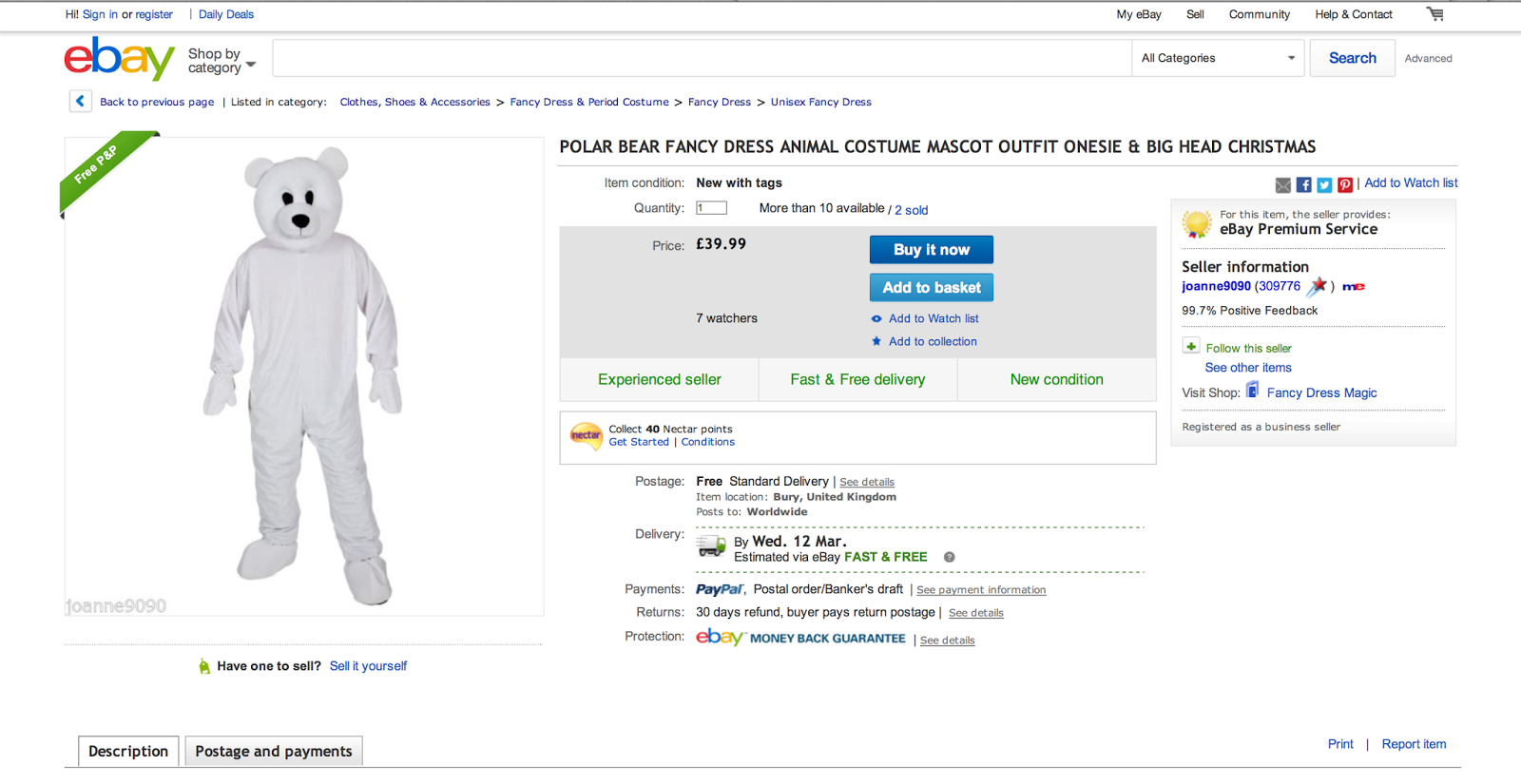1521x784 pixels.
Task: Open the All Categories dropdown
Action: pyautogui.click(x=1218, y=58)
